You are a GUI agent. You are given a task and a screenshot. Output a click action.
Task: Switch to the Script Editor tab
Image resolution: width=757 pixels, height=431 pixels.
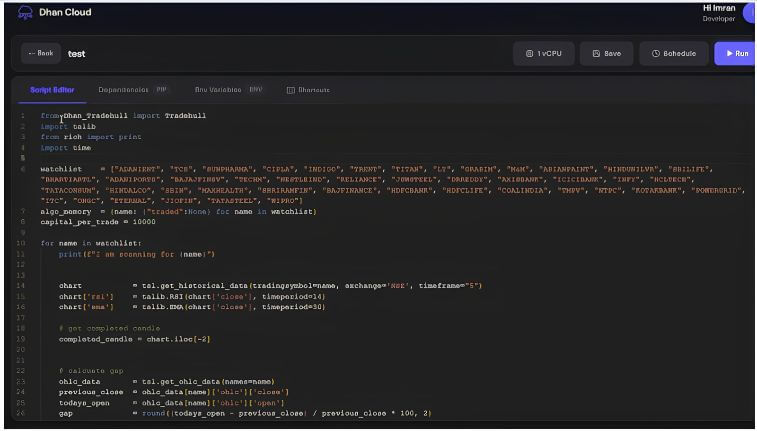click(x=52, y=90)
